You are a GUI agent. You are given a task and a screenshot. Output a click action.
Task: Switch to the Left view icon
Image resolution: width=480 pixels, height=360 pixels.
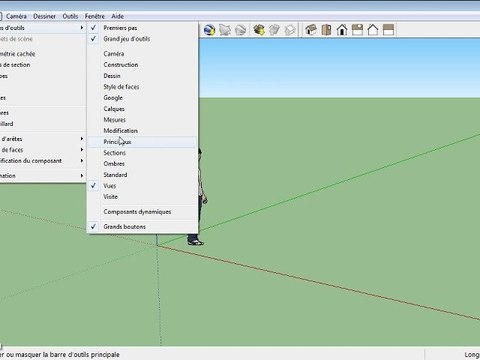[x=389, y=30]
